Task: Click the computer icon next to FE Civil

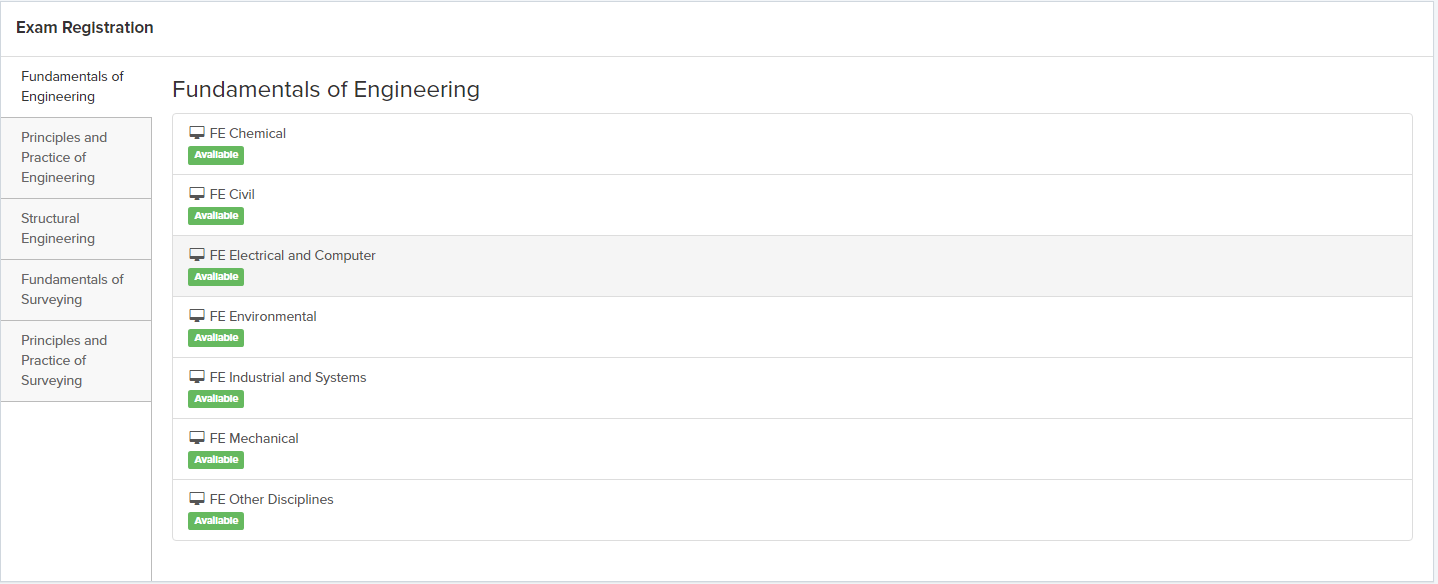Action: (x=197, y=194)
